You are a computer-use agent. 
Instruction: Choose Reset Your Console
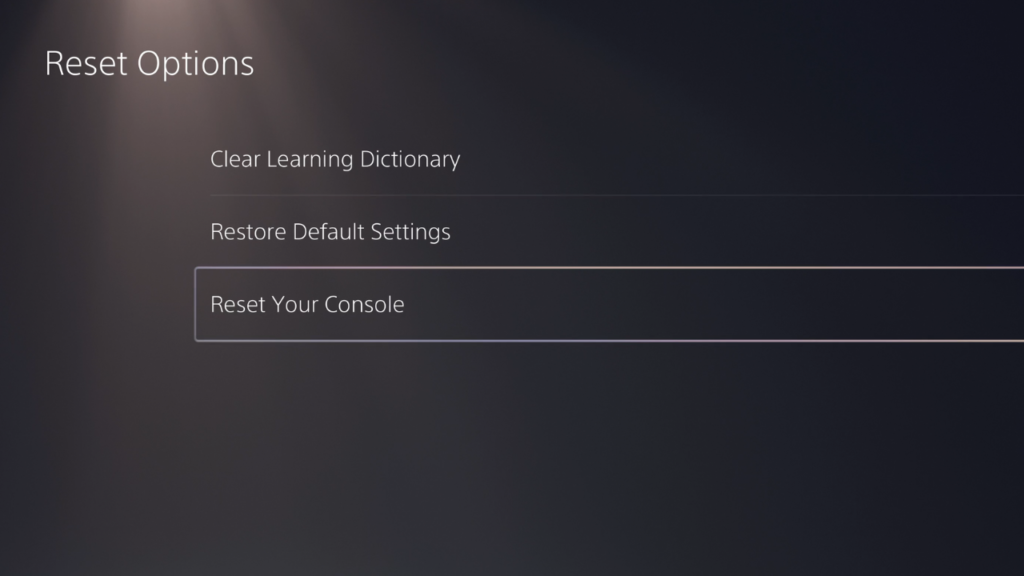[x=609, y=304]
